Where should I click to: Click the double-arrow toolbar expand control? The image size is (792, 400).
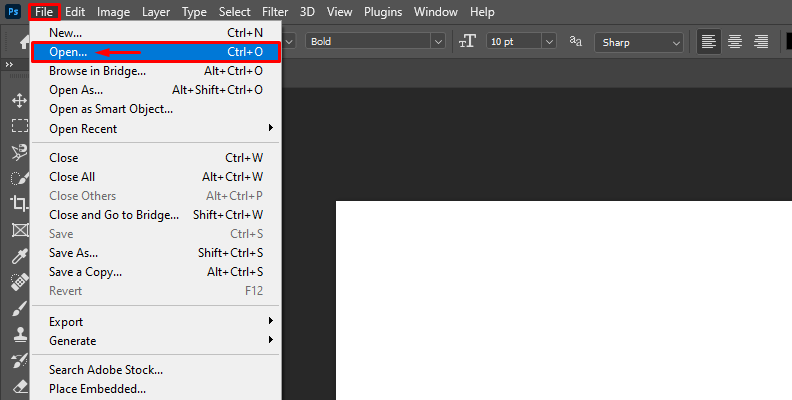tap(10, 65)
